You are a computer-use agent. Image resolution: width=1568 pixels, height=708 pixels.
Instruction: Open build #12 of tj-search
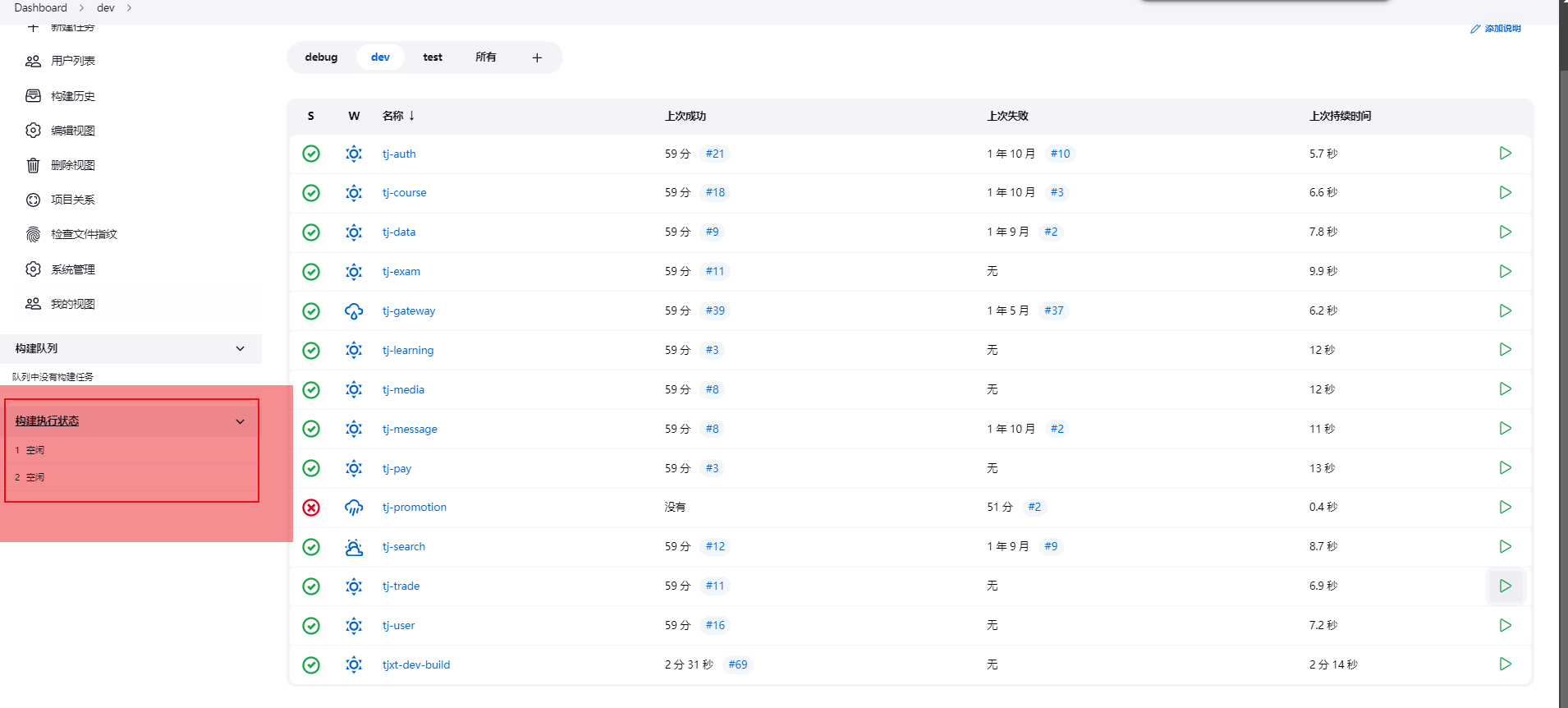coord(715,546)
